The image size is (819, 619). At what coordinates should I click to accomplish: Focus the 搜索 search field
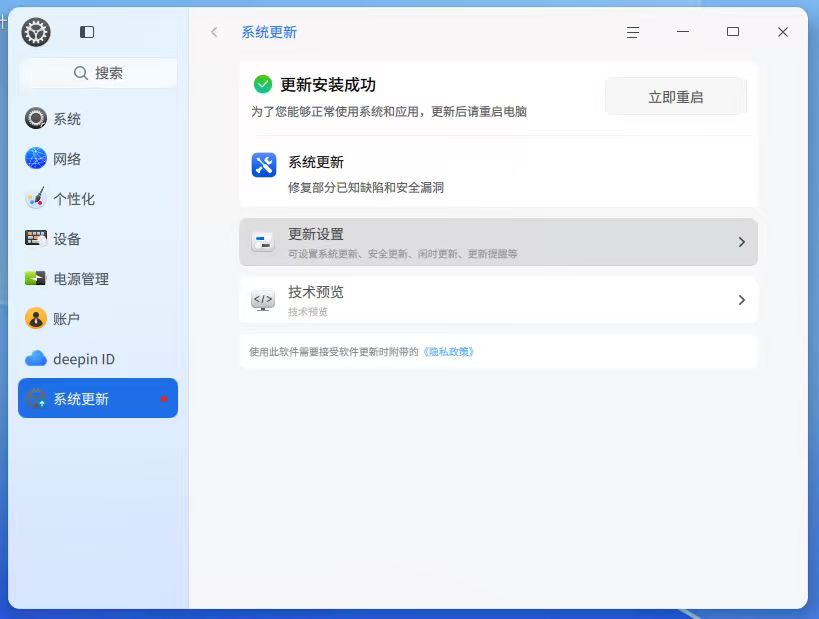tap(98, 73)
